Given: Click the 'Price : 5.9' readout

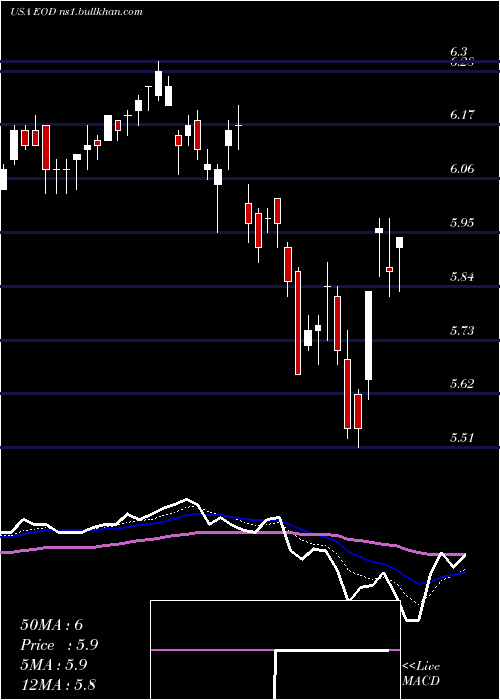Looking at the screenshot, I should (59, 645).
